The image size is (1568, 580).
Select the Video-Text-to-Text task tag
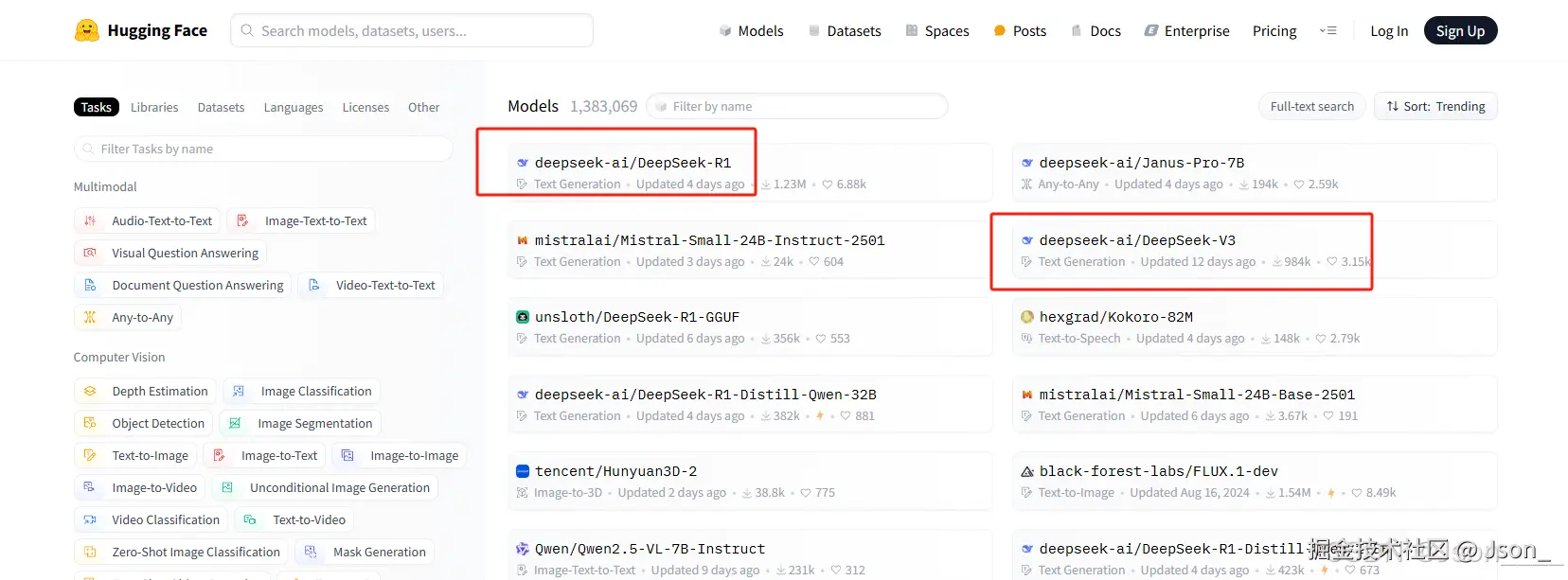coord(370,285)
